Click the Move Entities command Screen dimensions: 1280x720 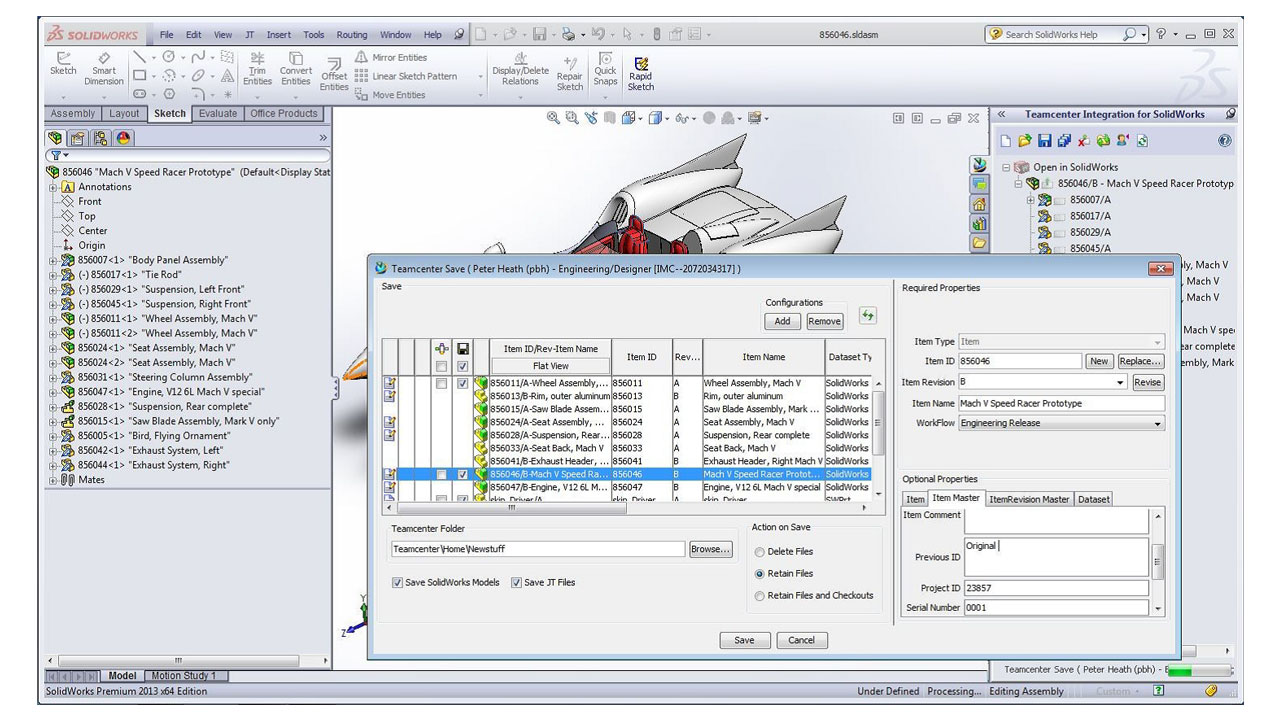390,95
